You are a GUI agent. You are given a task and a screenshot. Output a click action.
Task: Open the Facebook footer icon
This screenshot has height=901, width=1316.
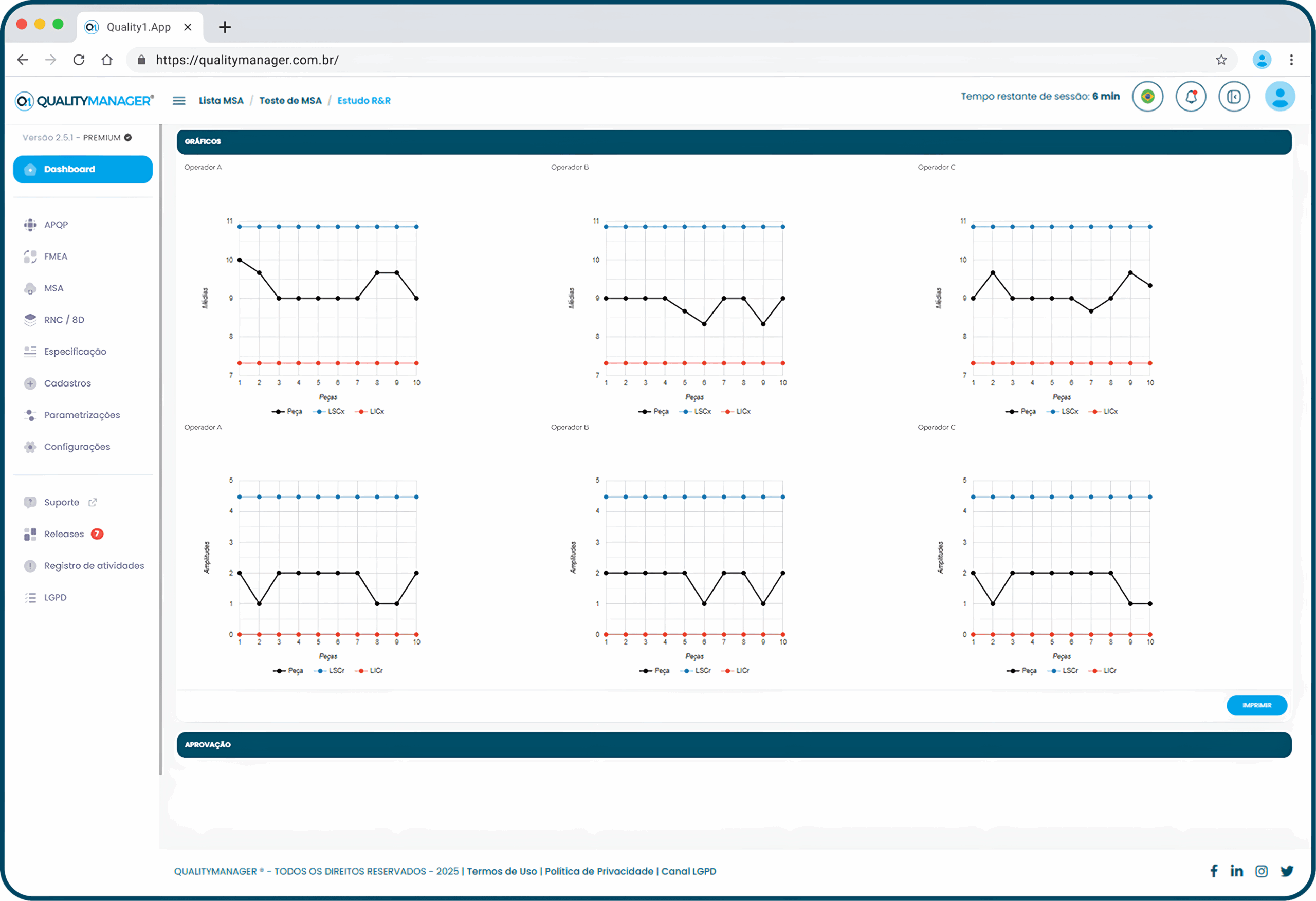[1214, 871]
